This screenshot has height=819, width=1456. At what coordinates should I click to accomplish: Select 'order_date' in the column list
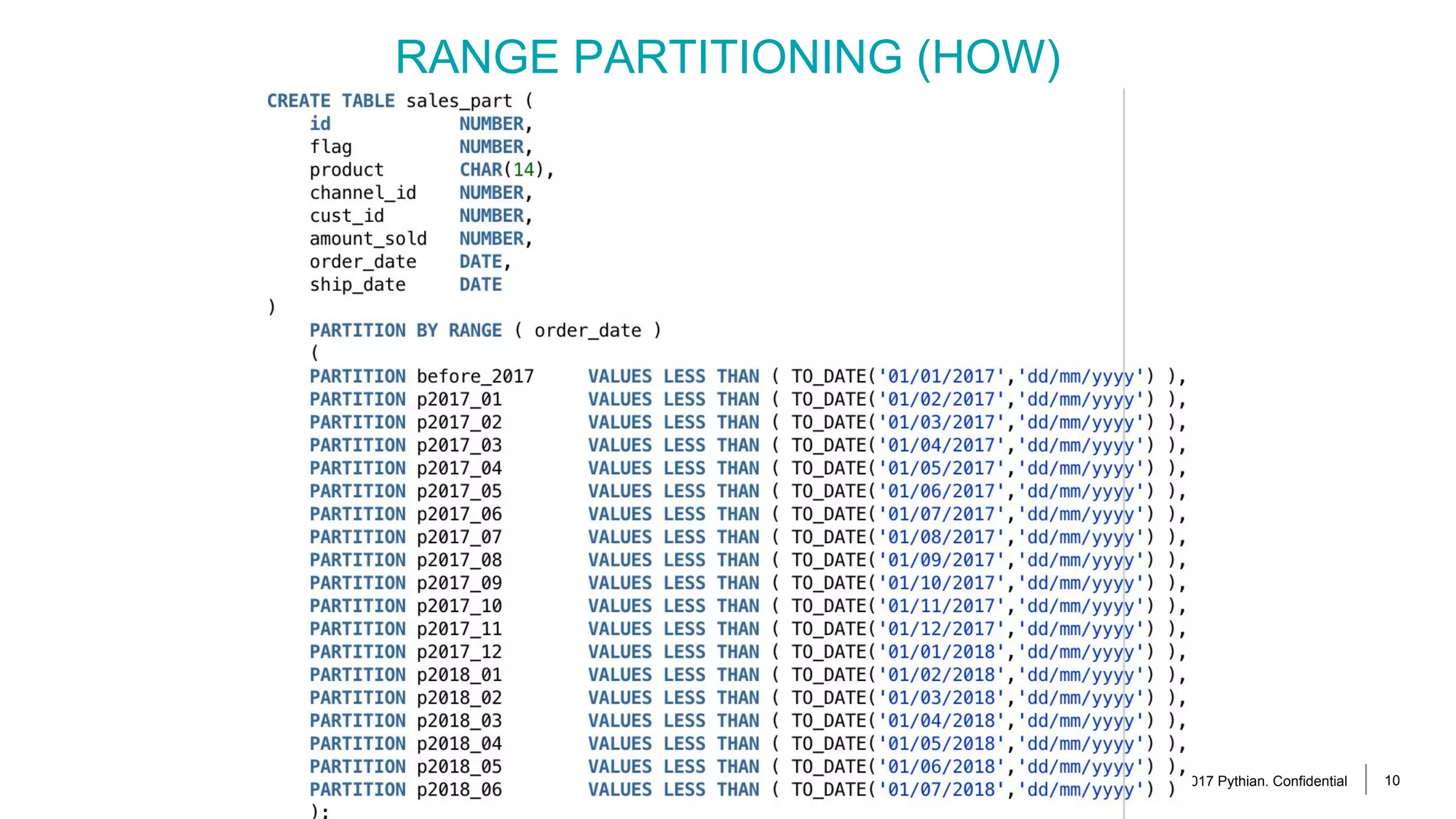coord(363,262)
